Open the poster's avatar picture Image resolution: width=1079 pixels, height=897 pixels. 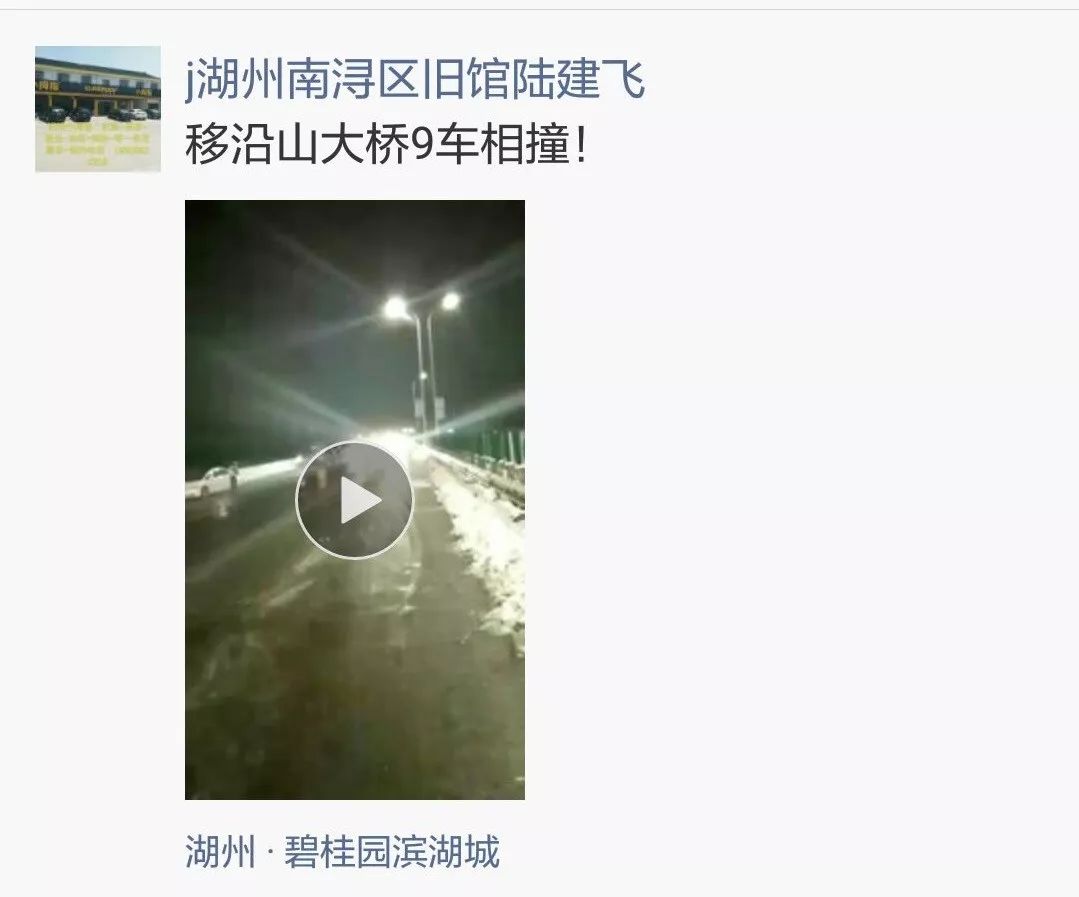(98, 109)
